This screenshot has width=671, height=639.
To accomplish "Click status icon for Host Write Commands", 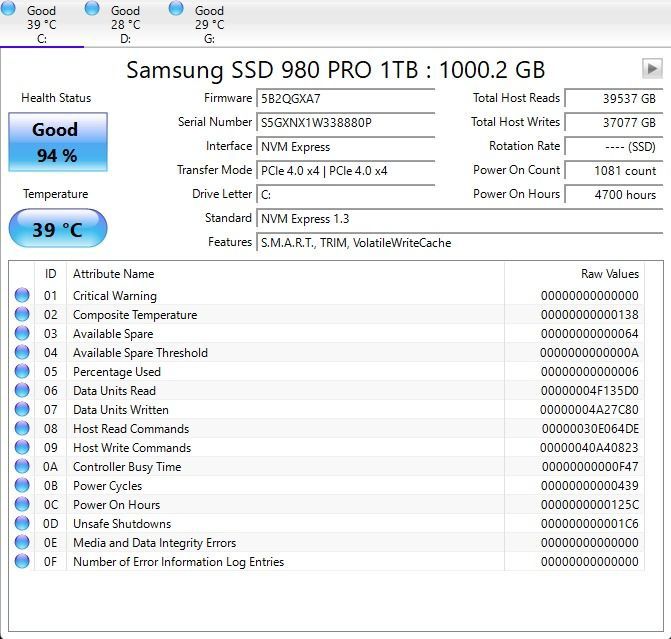I will click(x=22, y=447).
